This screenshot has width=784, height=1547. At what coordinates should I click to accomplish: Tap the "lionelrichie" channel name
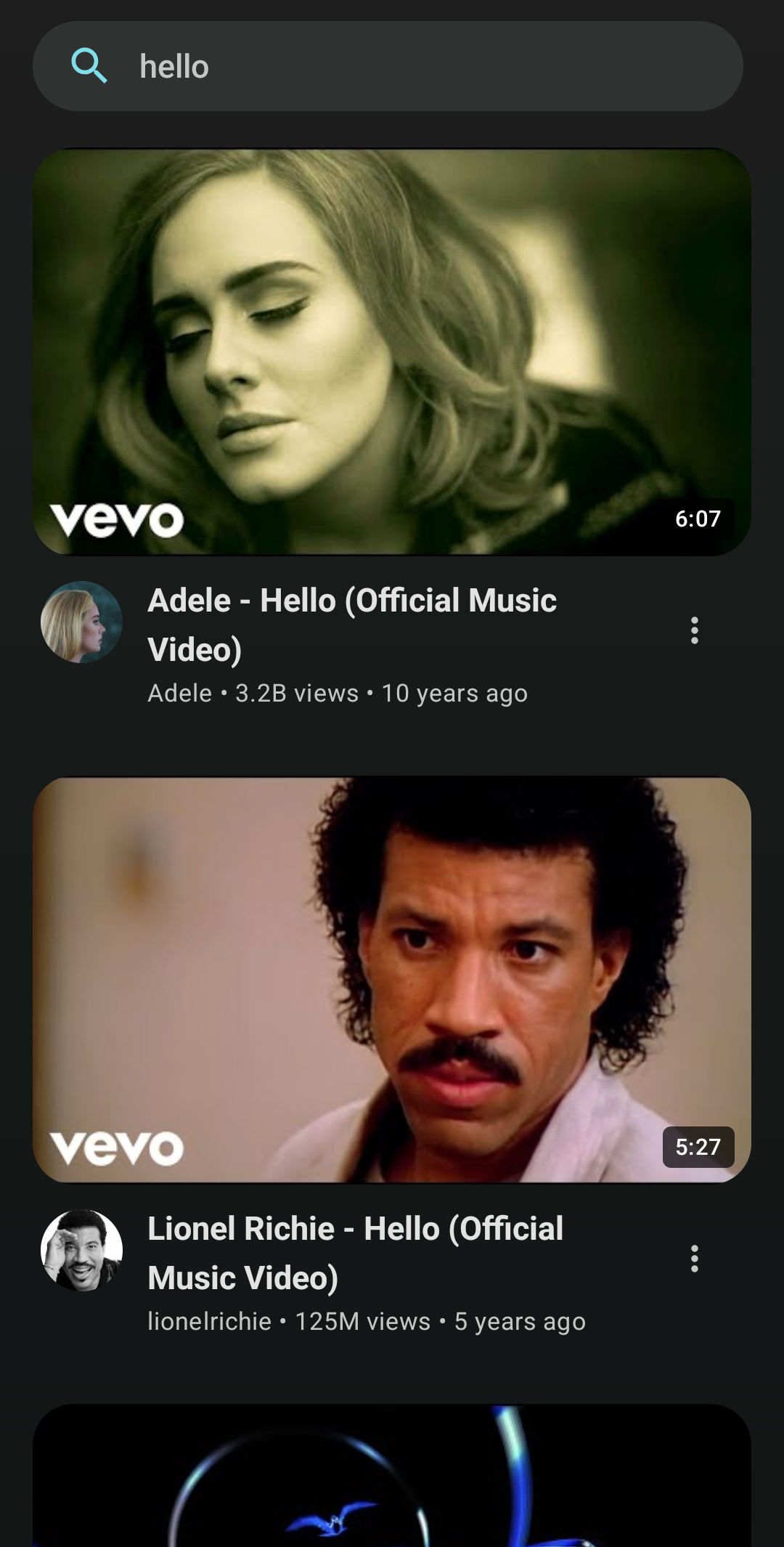(x=210, y=1322)
